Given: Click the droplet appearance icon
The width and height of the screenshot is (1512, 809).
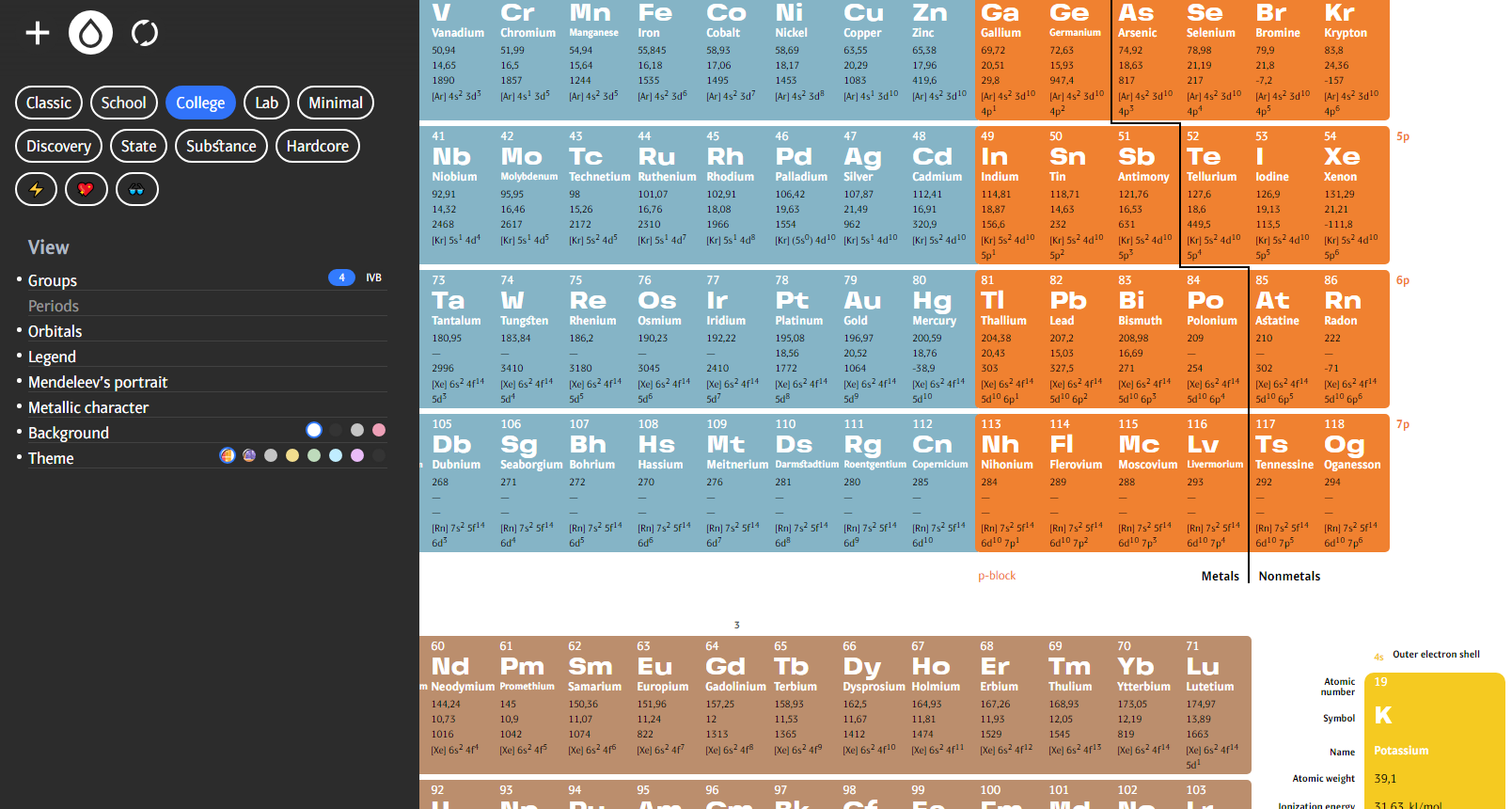Looking at the screenshot, I should (91, 33).
